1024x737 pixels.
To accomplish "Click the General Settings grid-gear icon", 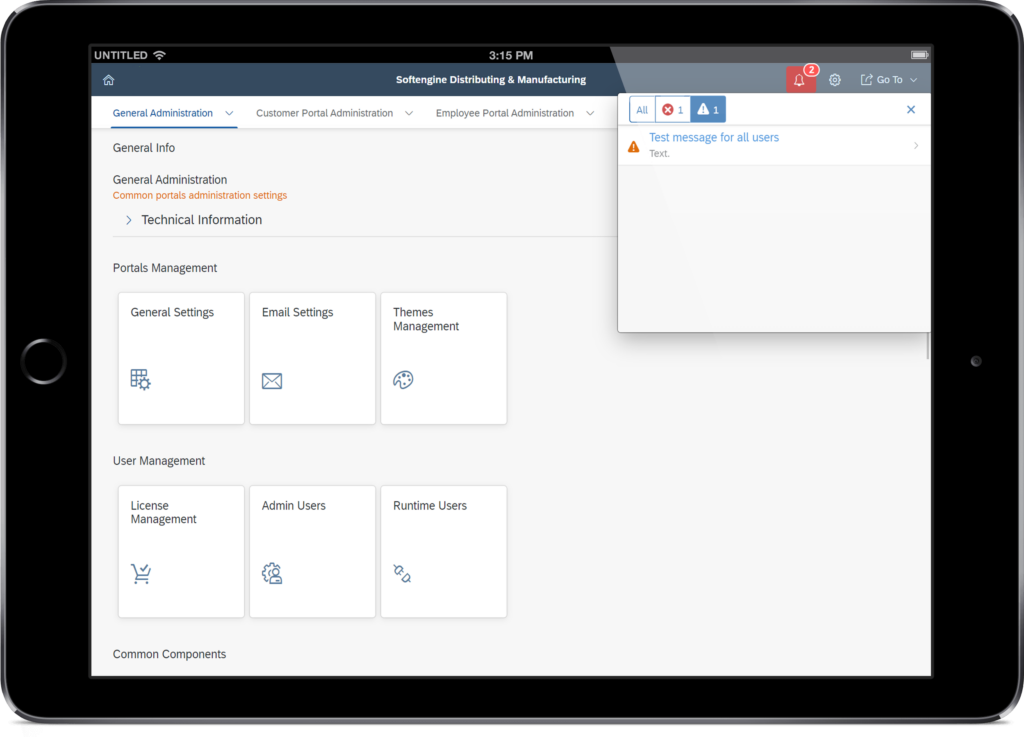I will 140,379.
